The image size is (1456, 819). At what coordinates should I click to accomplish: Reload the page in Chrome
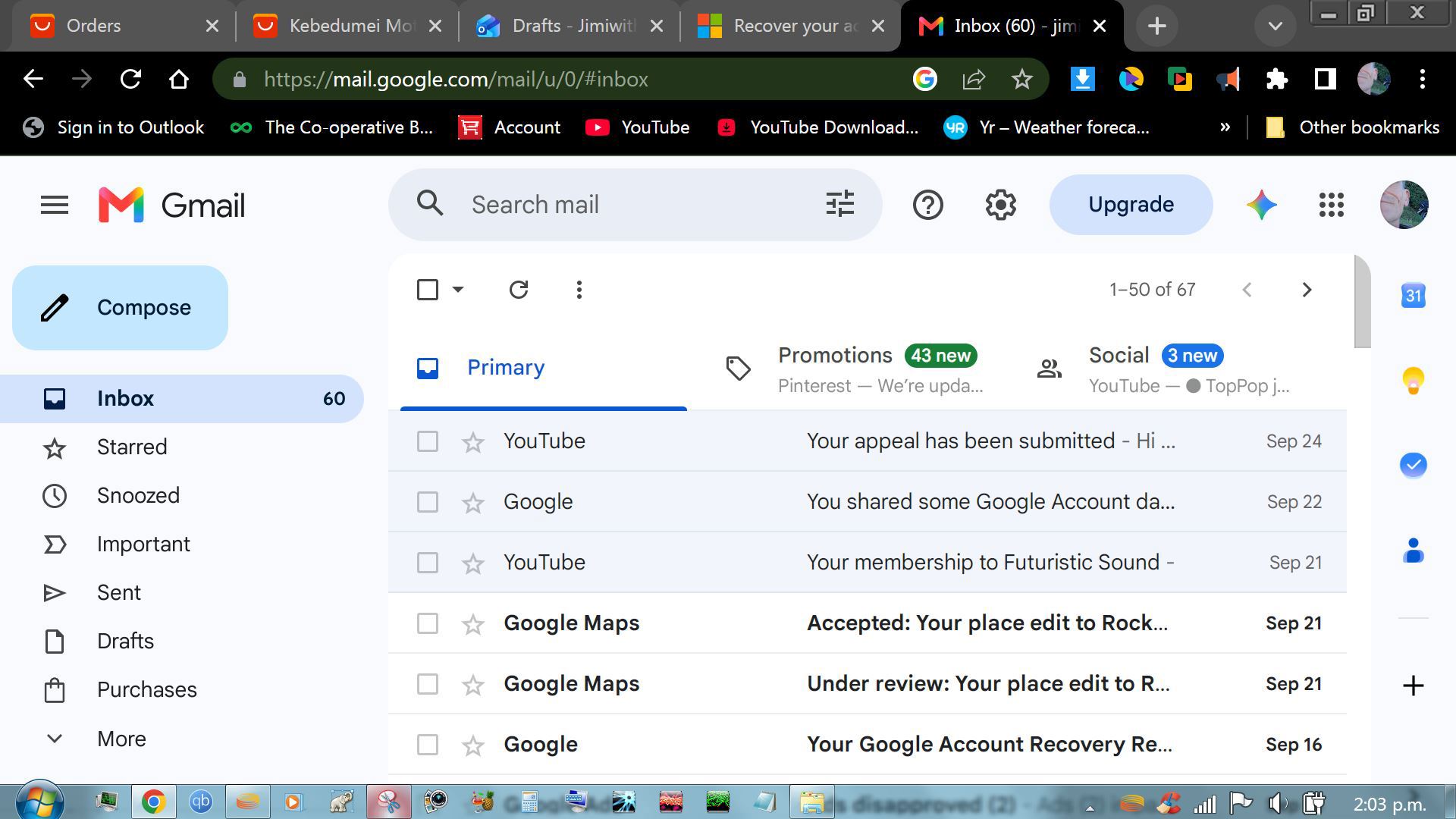click(130, 79)
